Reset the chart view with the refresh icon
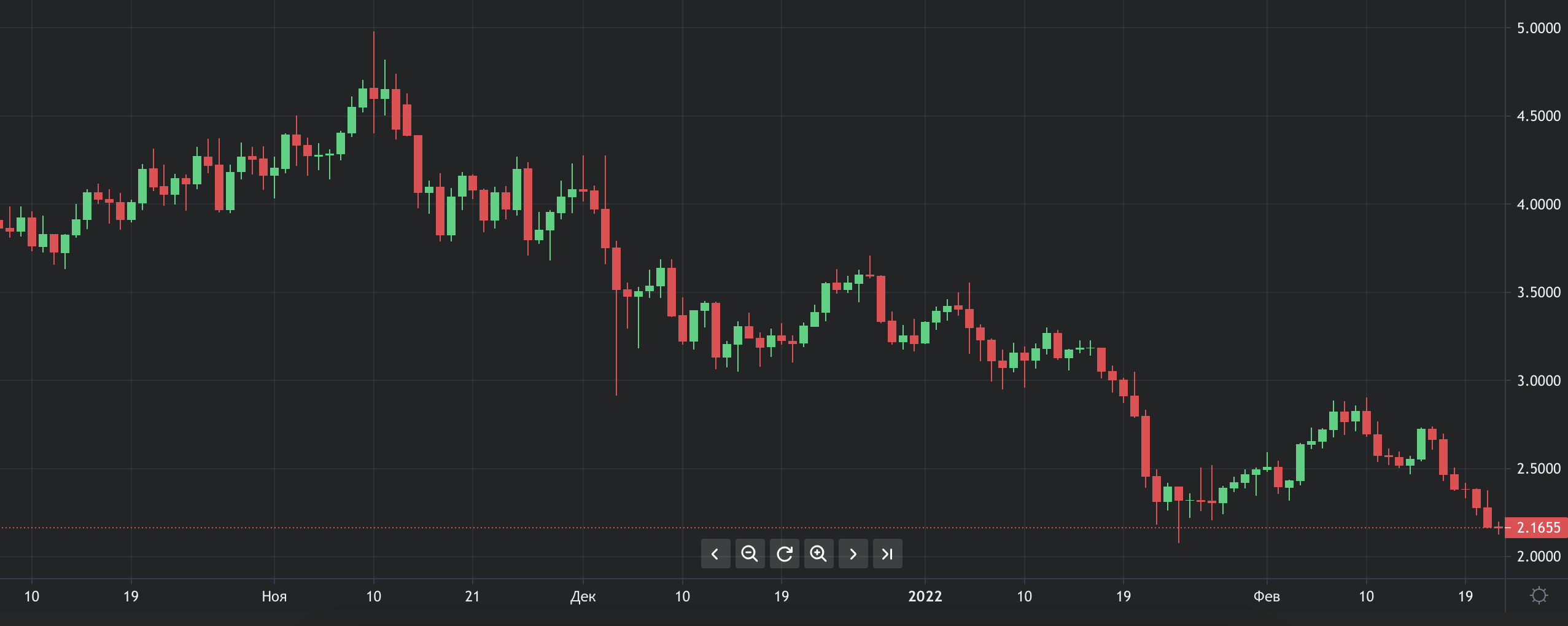The width and height of the screenshot is (1568, 626). pyautogui.click(x=784, y=554)
